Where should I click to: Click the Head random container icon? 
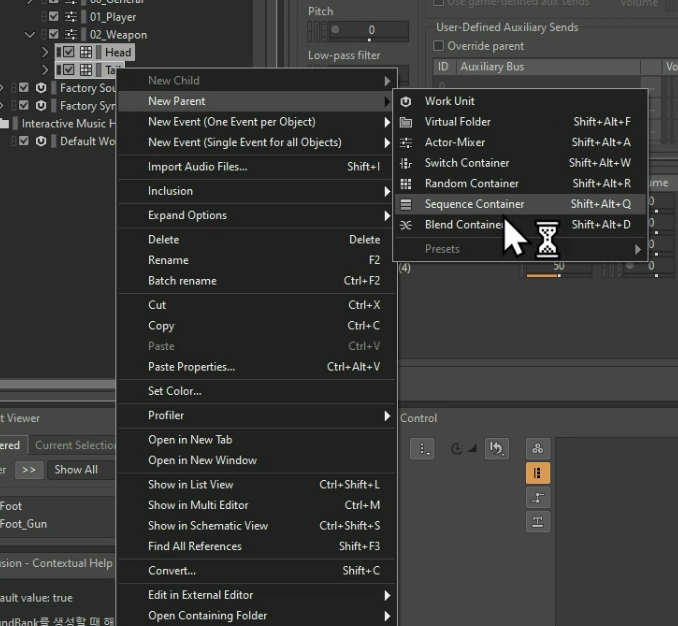(x=86, y=52)
